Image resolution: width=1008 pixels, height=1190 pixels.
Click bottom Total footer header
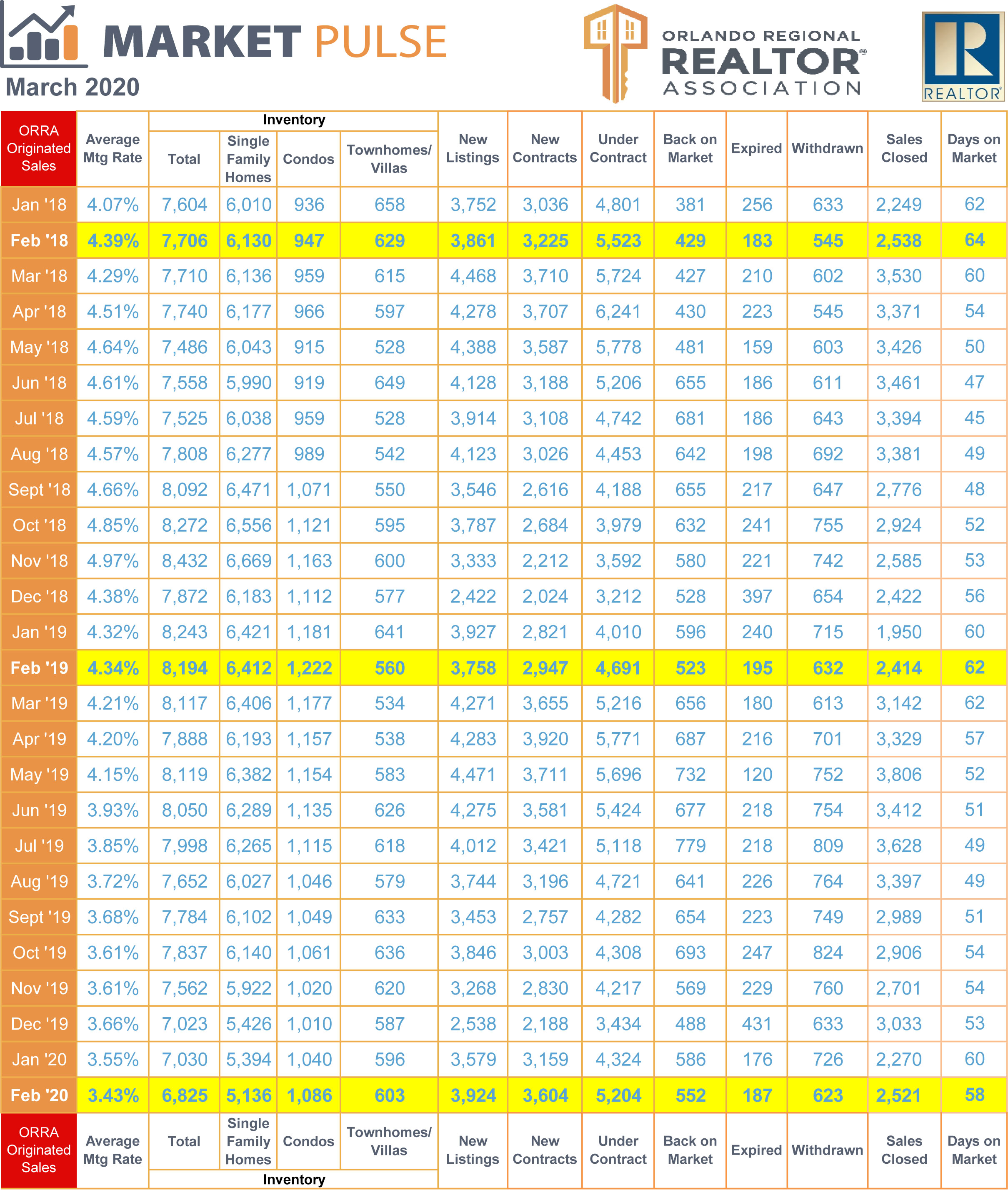tap(184, 1141)
